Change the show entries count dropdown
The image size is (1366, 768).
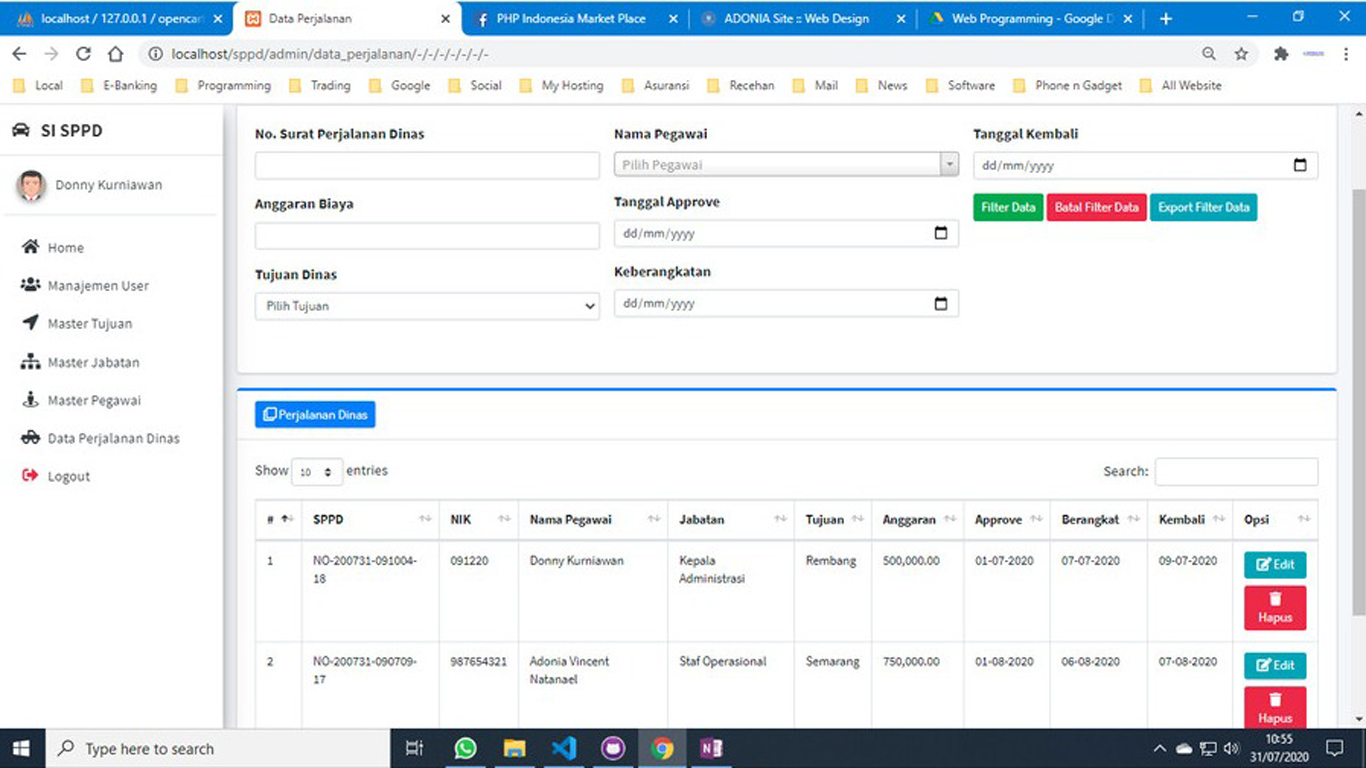[x=317, y=472]
